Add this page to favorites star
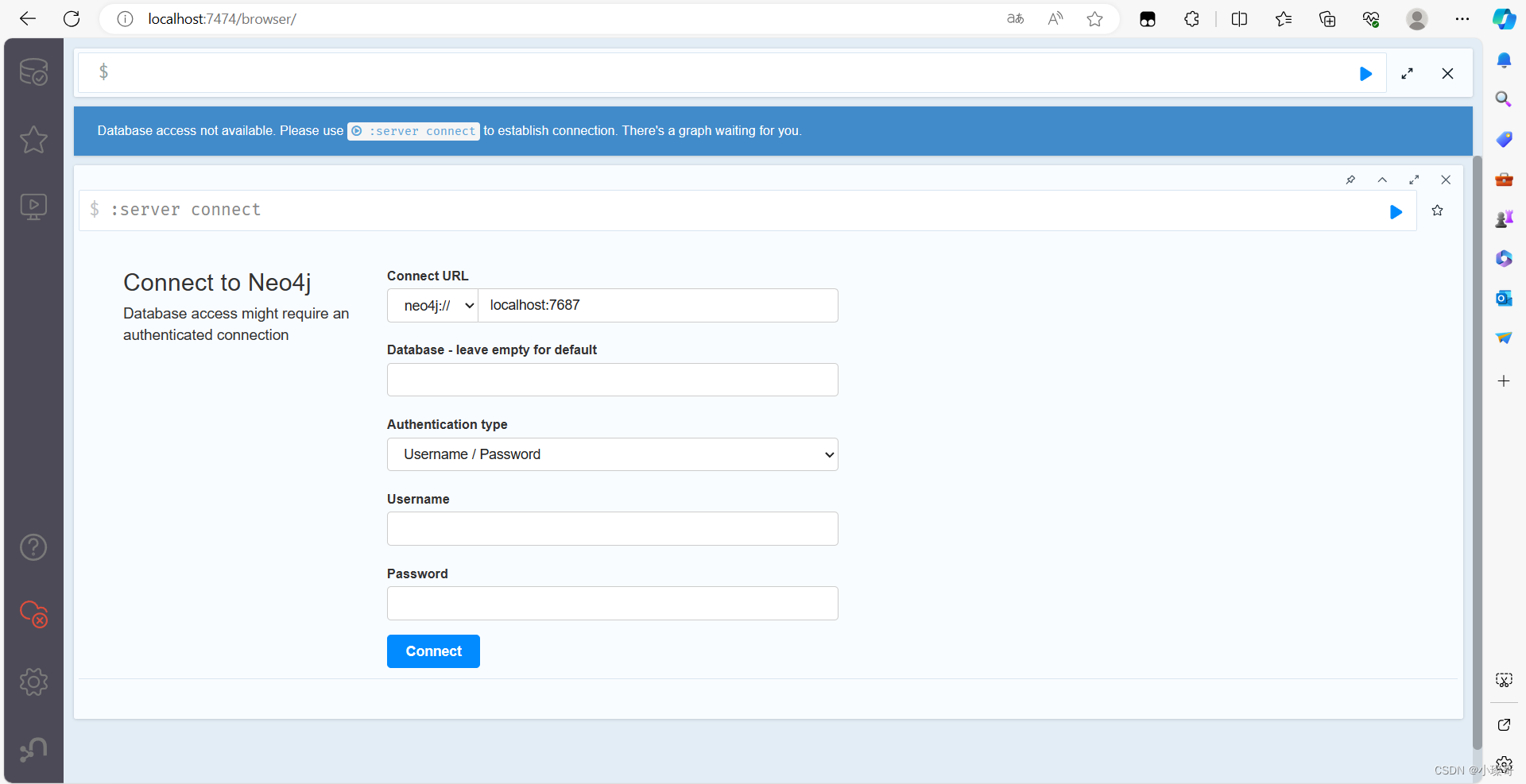 pyautogui.click(x=1094, y=19)
